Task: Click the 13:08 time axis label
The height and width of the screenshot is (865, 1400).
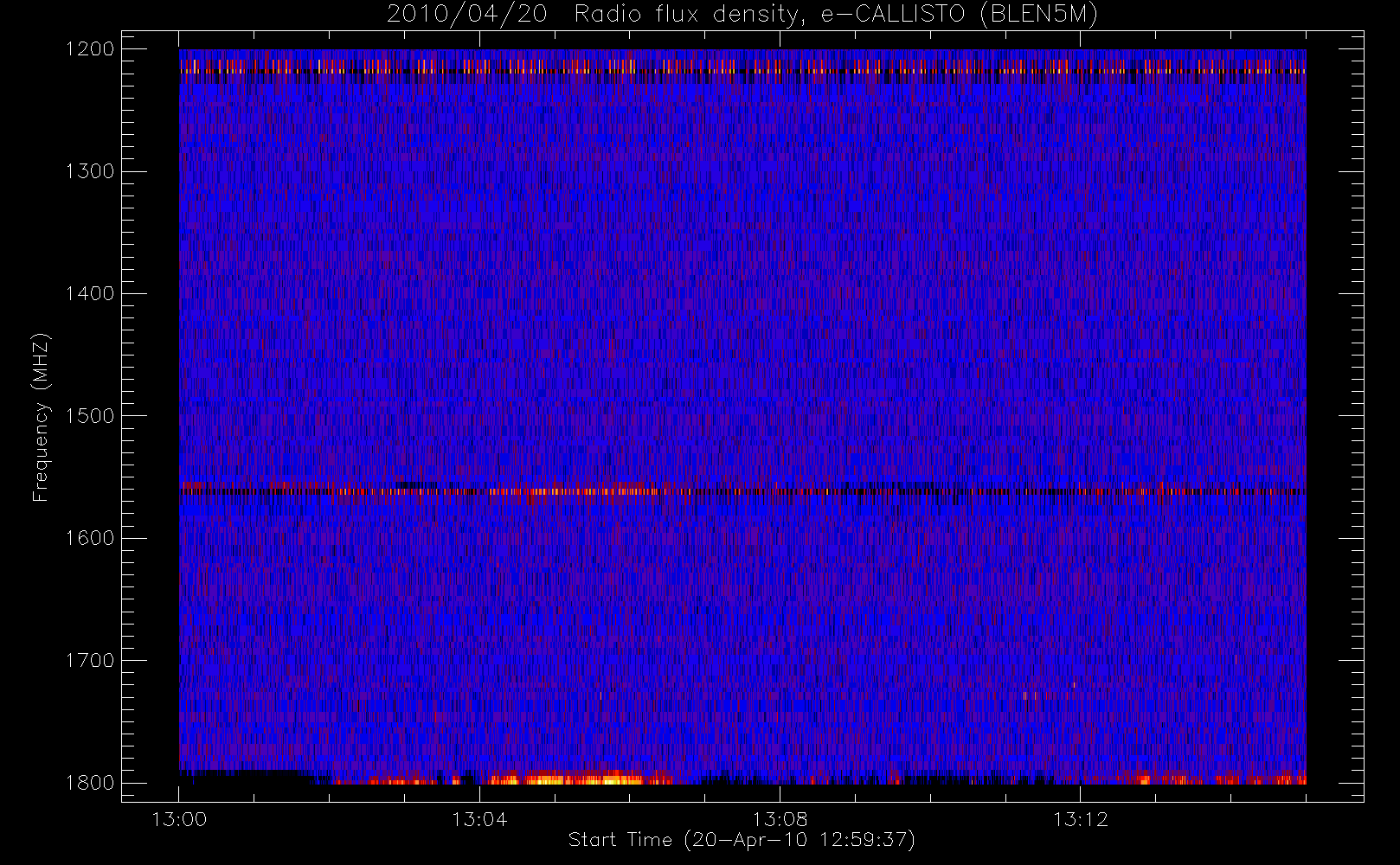Action: point(780,819)
